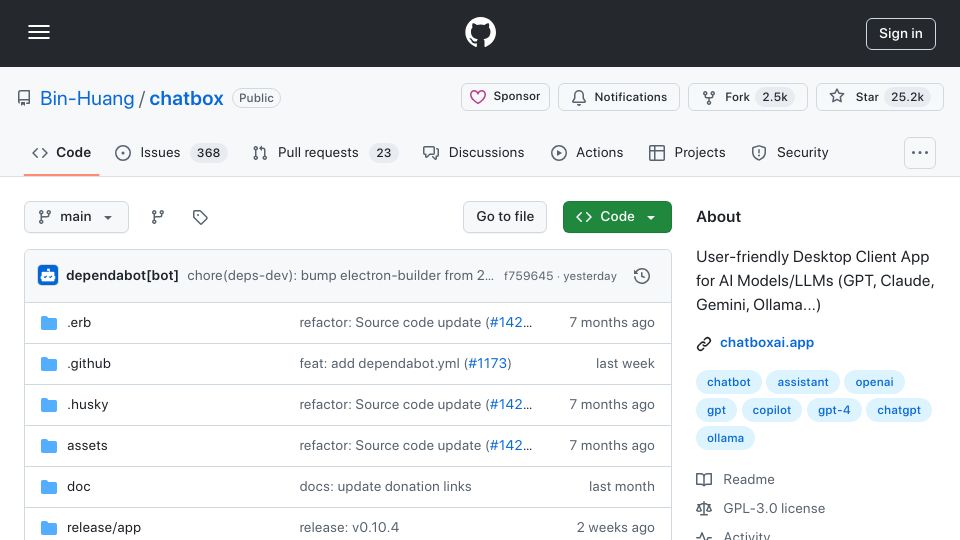Viewport: 960px width, 540px height.
Task: Open the chatbox repository link
Action: (186, 98)
